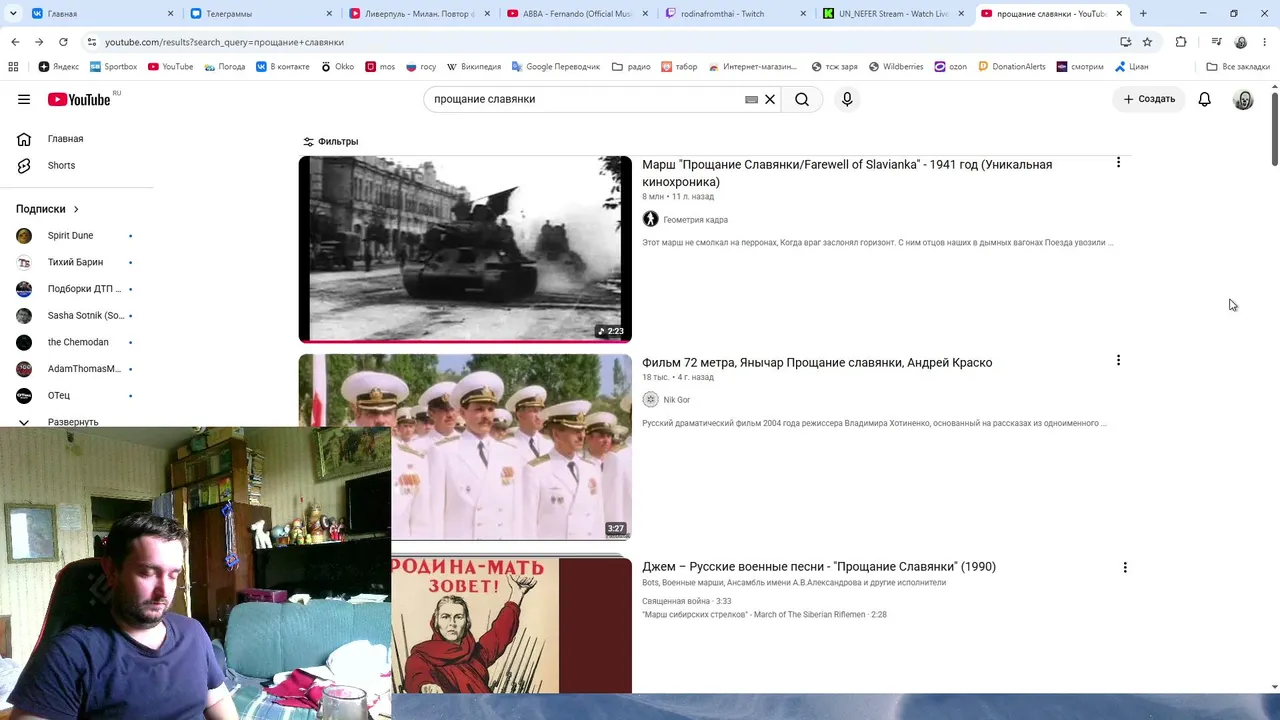The width and height of the screenshot is (1280, 720).
Task: Open the 1941 march video title
Action: point(847,173)
